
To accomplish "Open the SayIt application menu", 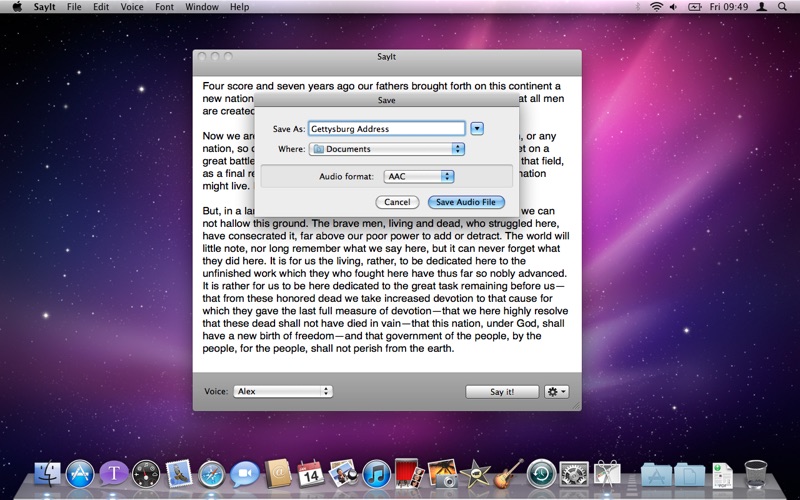I will [44, 7].
